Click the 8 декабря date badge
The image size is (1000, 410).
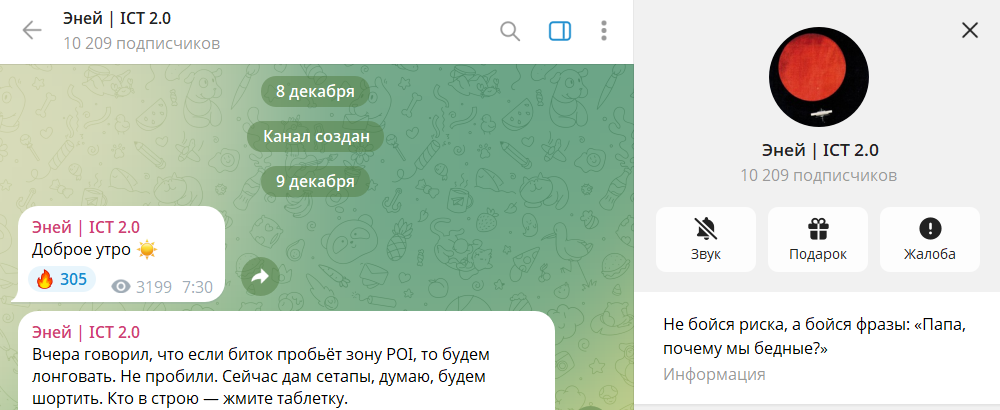pyautogui.click(x=315, y=91)
